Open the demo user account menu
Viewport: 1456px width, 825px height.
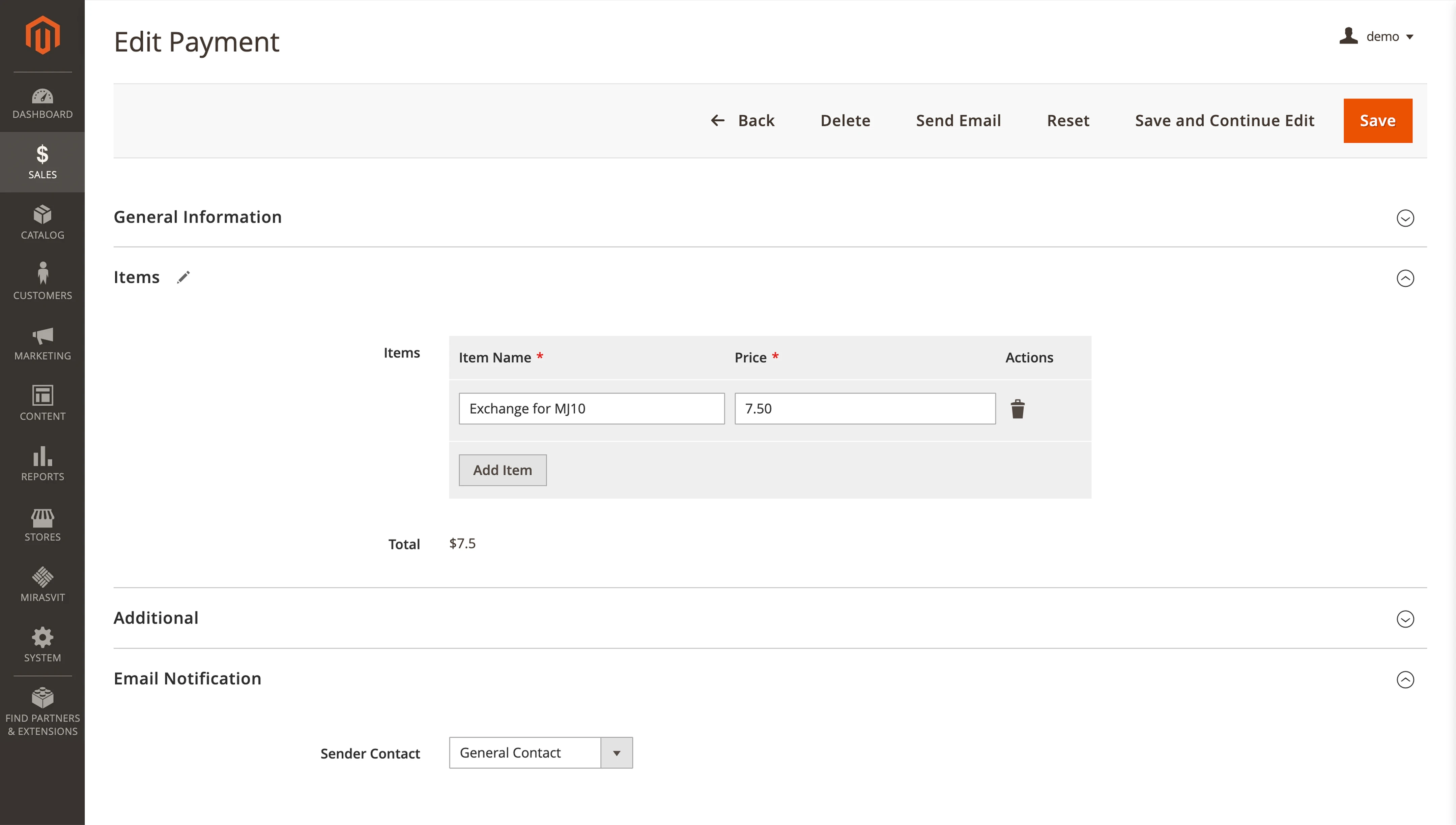pos(1377,37)
